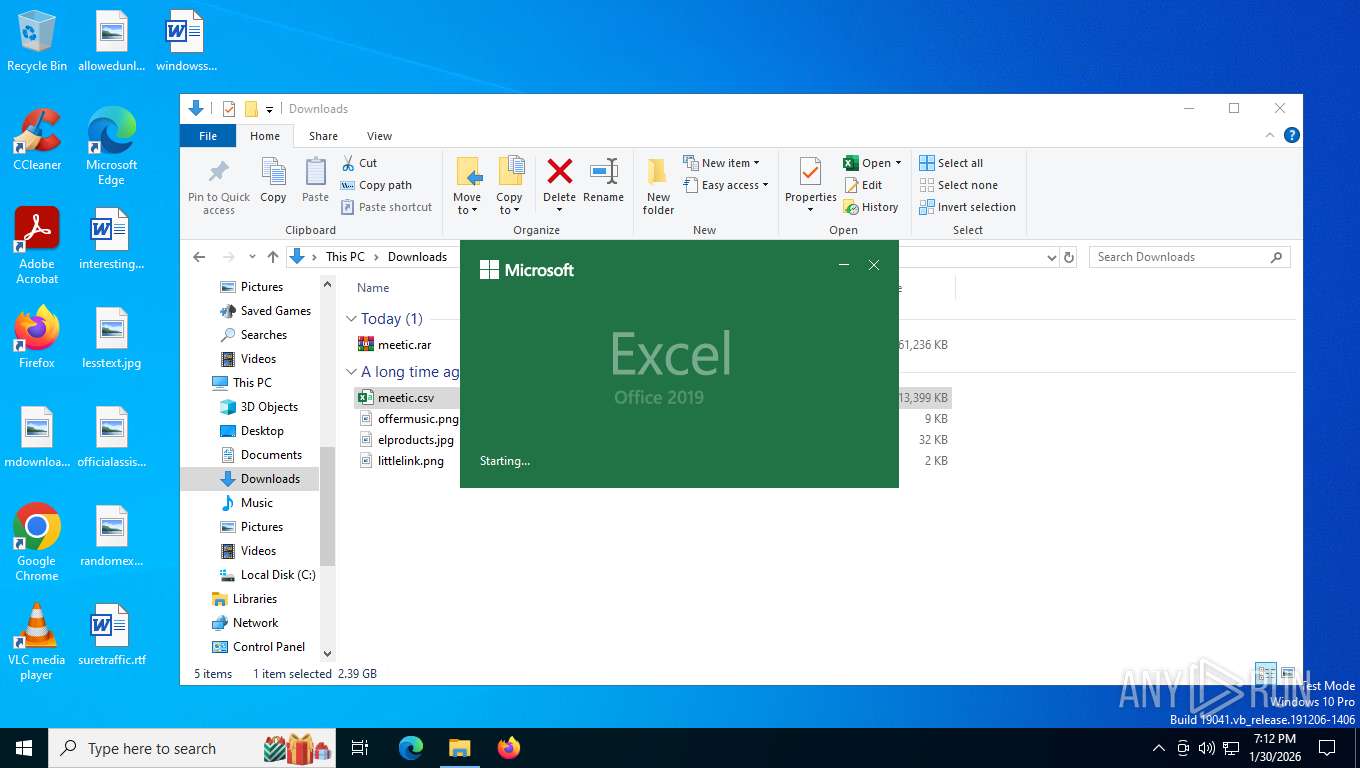
Task: Switch to details view button
Action: [1266, 674]
